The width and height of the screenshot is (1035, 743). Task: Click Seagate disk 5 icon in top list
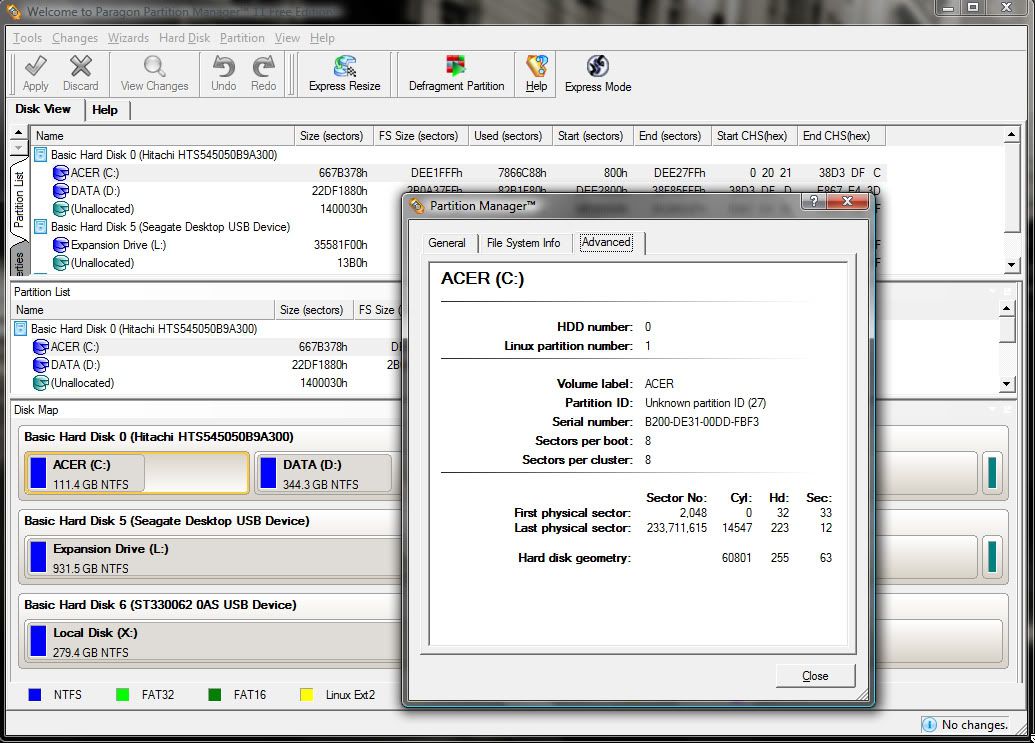(x=41, y=226)
